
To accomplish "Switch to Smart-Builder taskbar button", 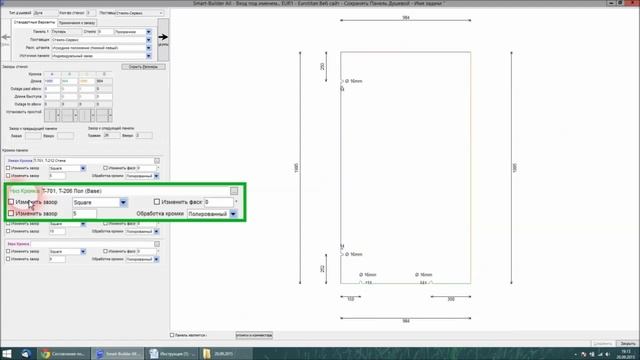I will (118, 354).
